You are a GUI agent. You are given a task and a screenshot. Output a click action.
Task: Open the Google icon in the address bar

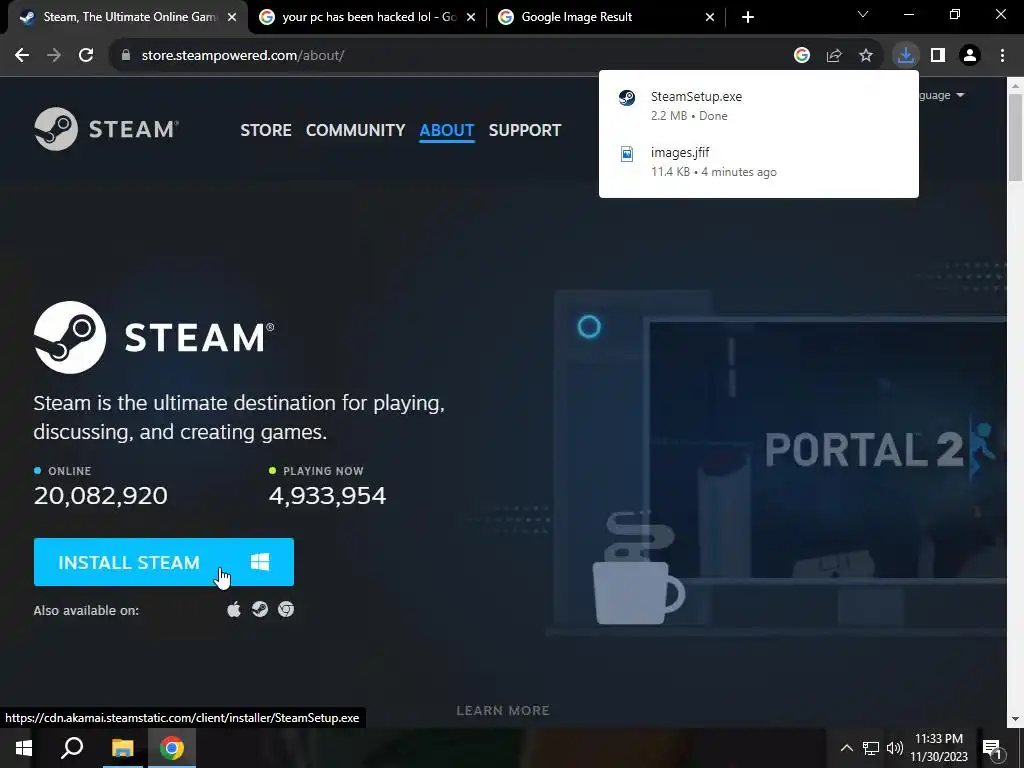pyautogui.click(x=802, y=56)
